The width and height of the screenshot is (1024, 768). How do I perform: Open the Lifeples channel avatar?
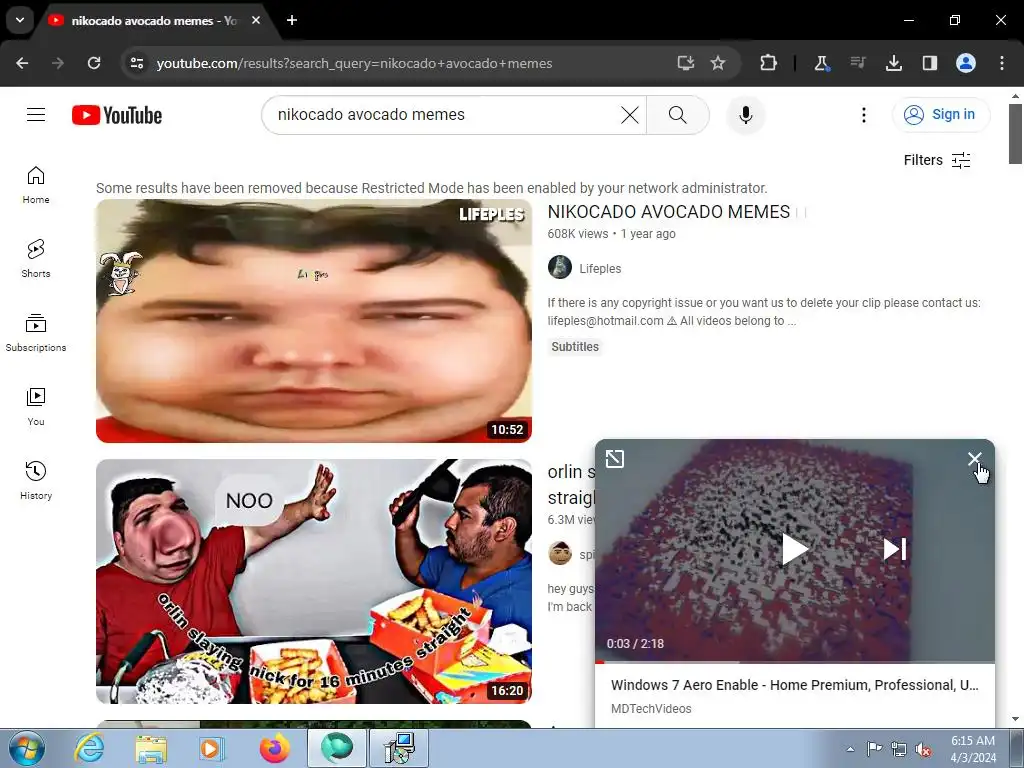560,267
